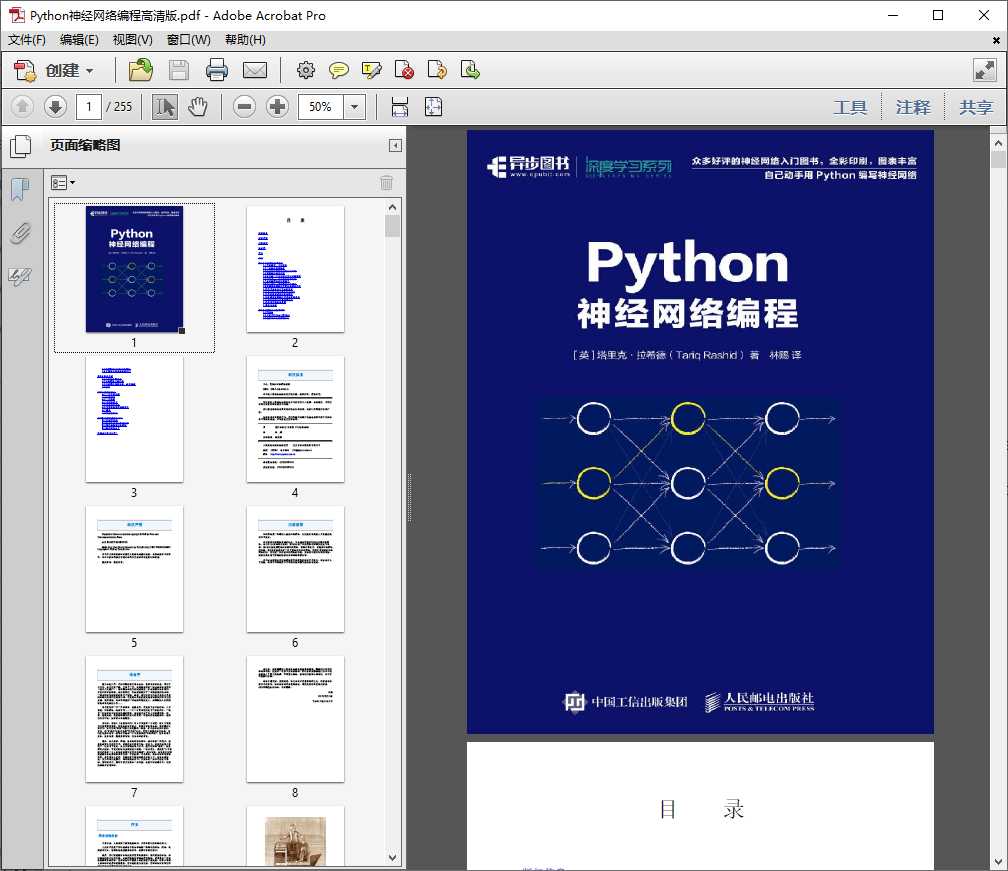Click the rotate page icon
This screenshot has height=871, width=1008.
437,70
